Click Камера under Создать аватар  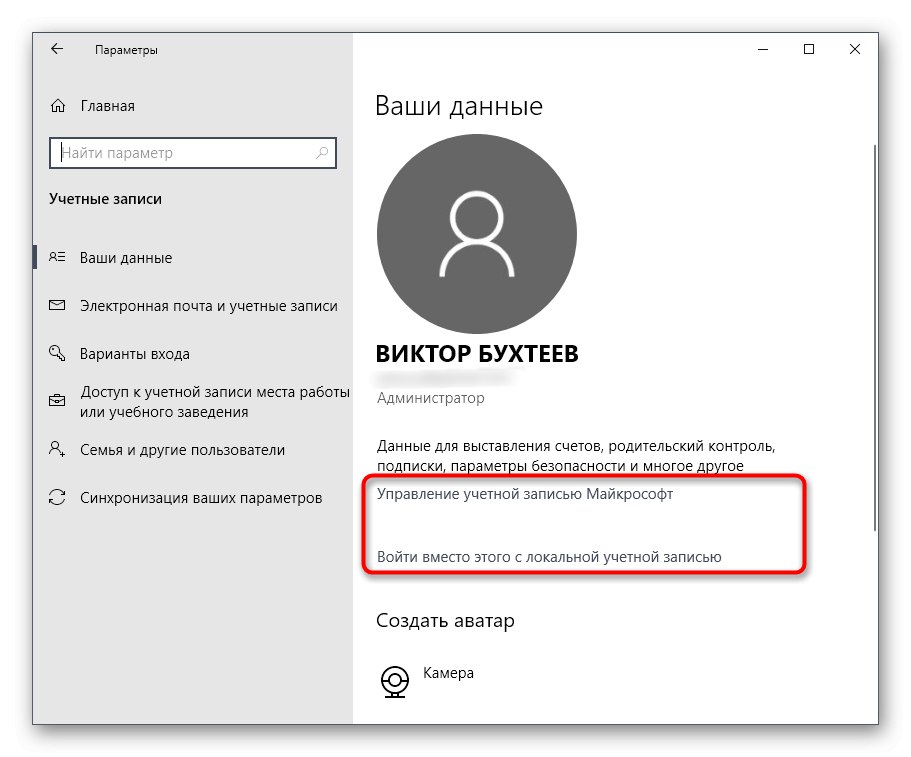point(450,674)
